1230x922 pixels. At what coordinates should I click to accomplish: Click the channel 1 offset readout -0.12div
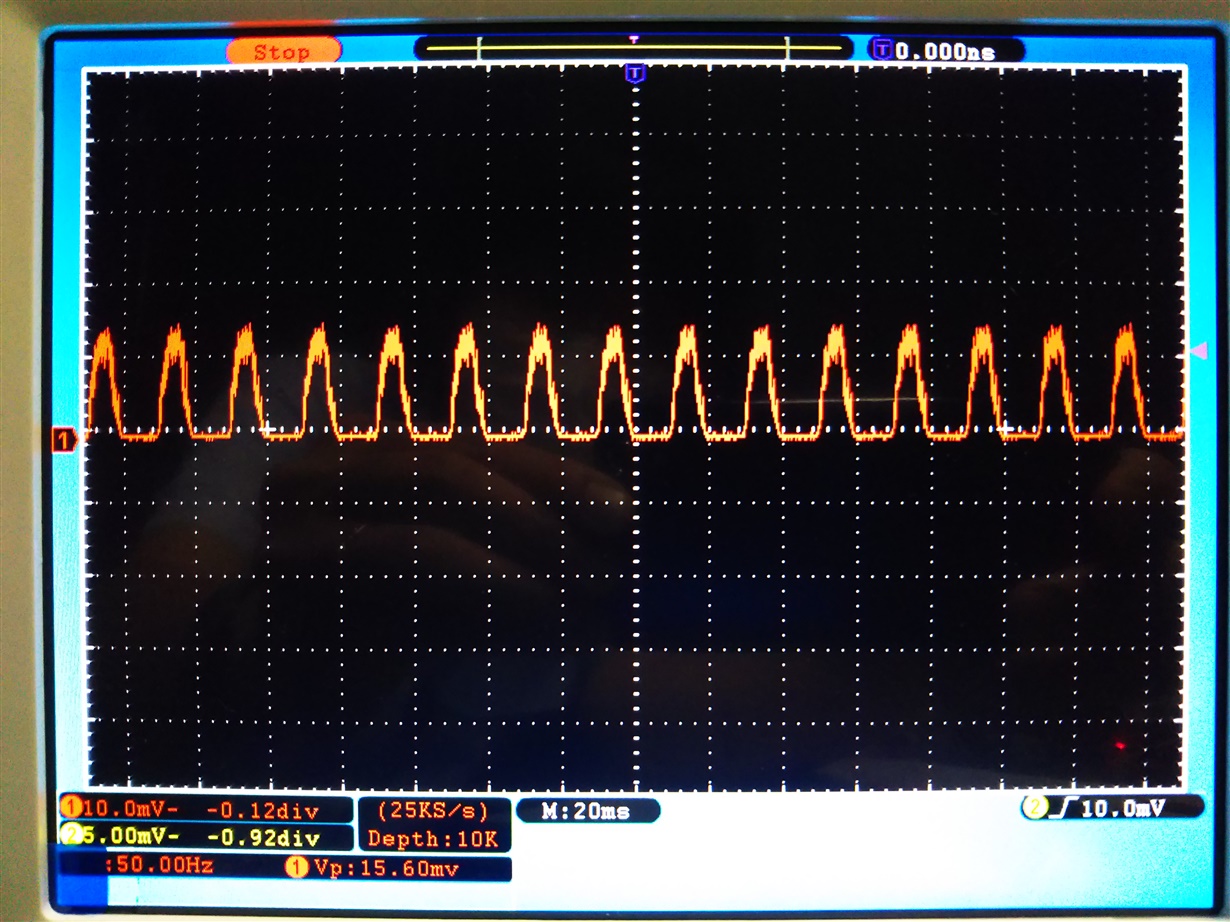(262, 809)
